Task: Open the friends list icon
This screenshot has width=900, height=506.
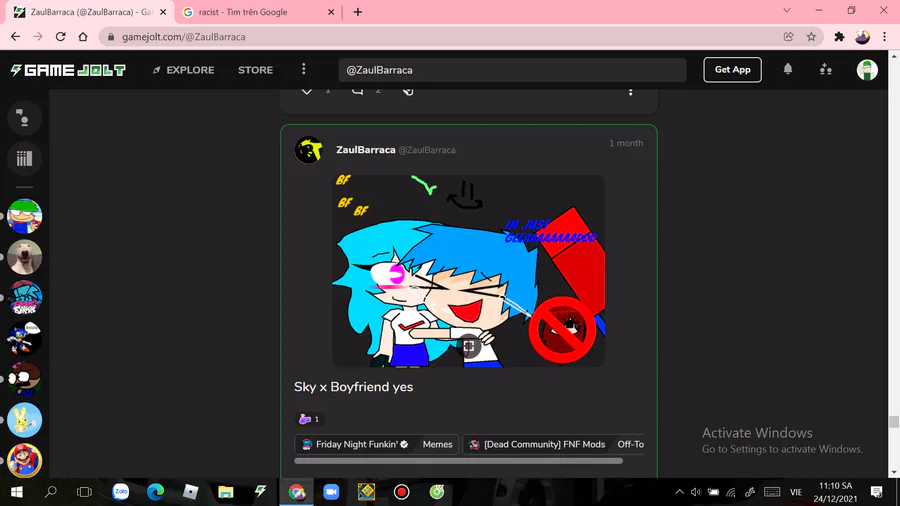Action: coord(825,69)
